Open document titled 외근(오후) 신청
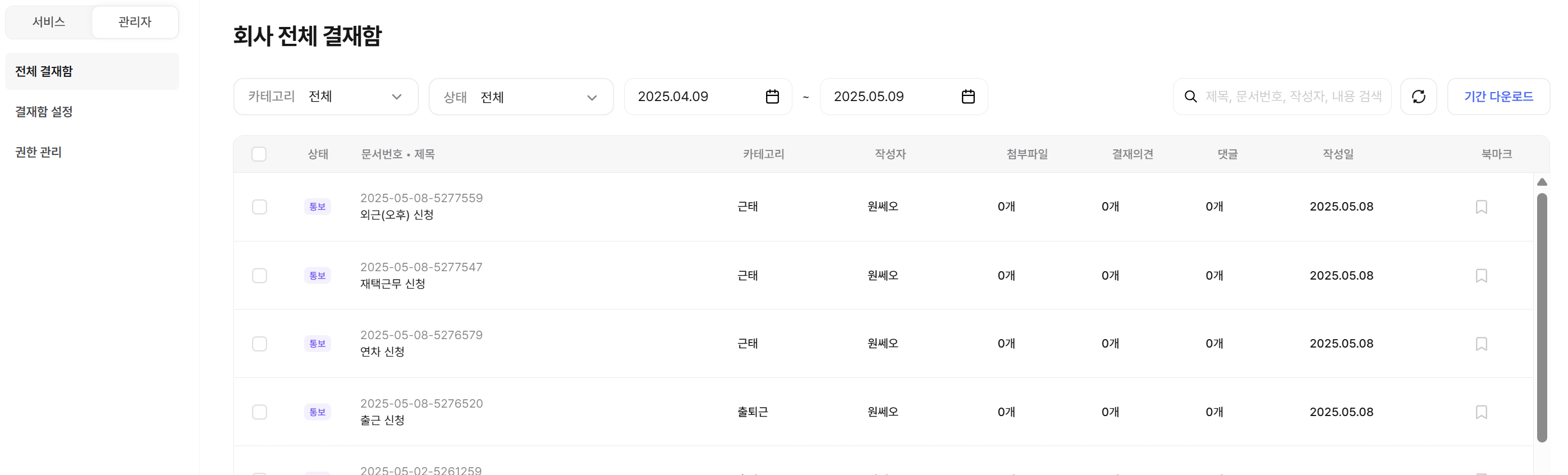This screenshot has height=475, width=1568. pyautogui.click(x=397, y=215)
